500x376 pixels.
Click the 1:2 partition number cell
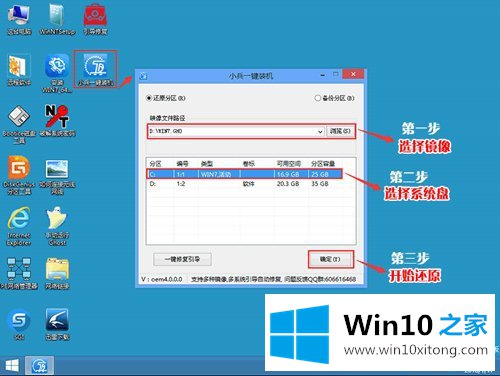click(x=181, y=184)
